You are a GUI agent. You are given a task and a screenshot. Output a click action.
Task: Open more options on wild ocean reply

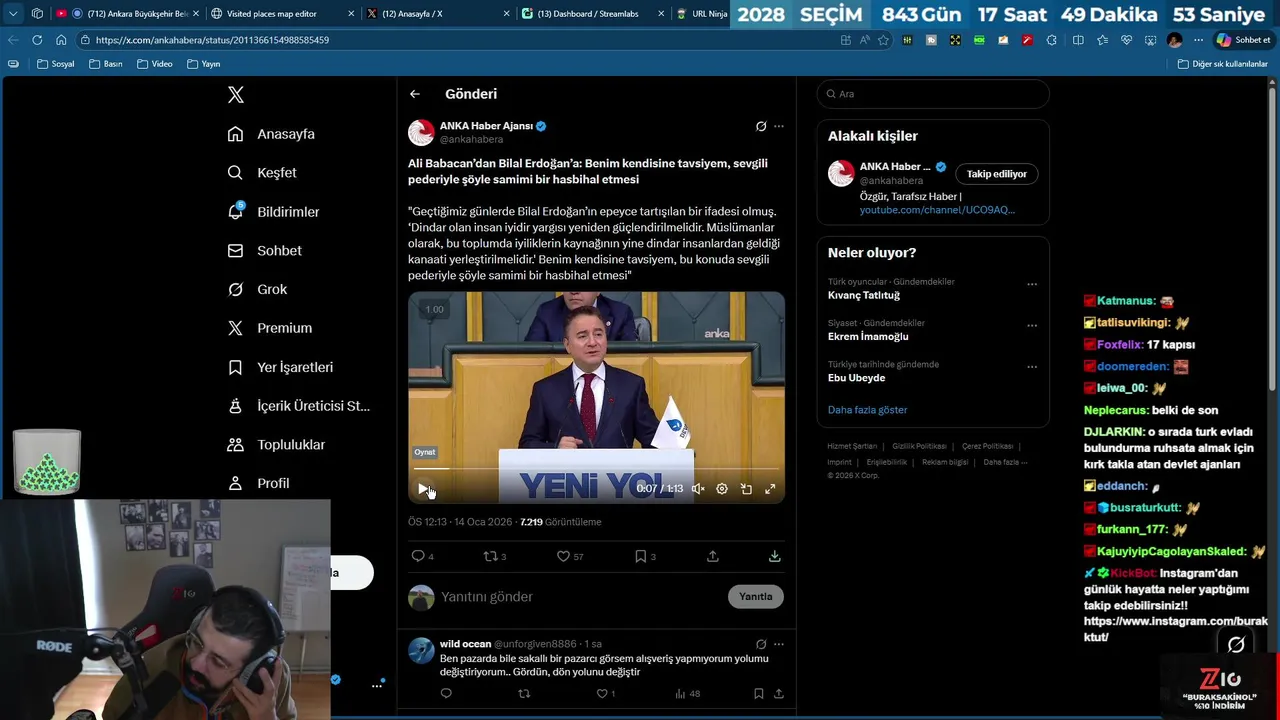click(779, 644)
